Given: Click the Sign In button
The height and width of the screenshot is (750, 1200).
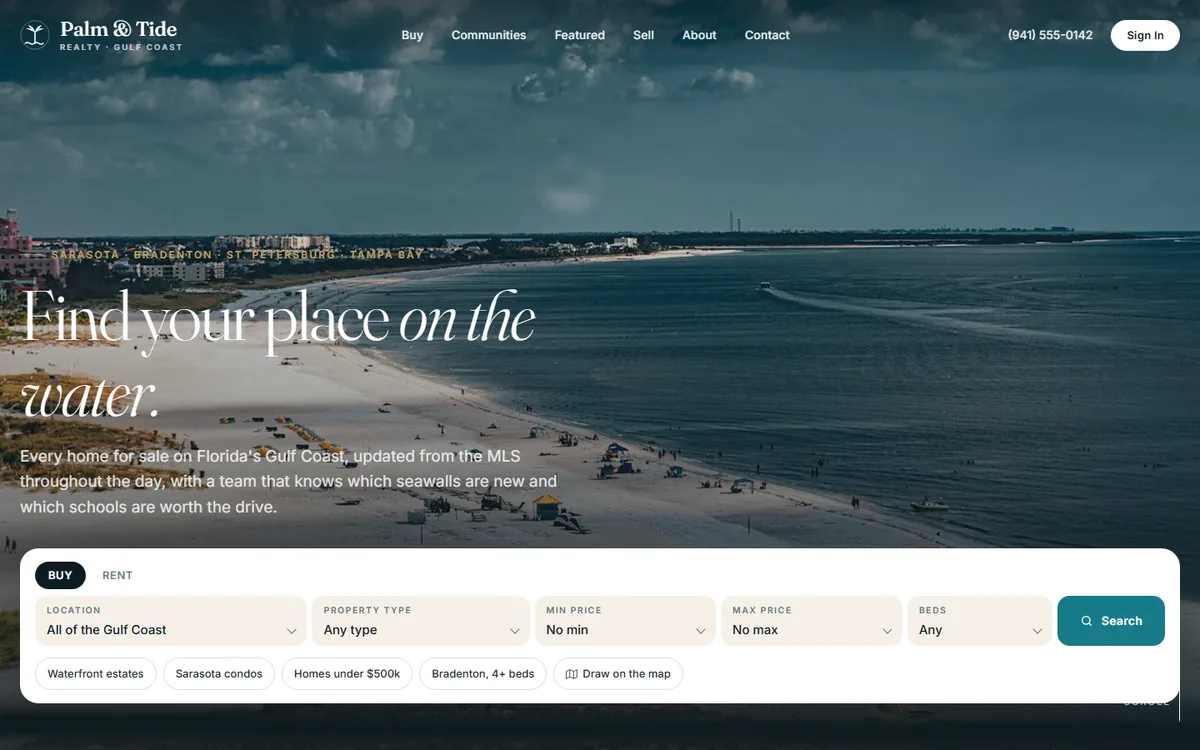Looking at the screenshot, I should (1145, 35).
